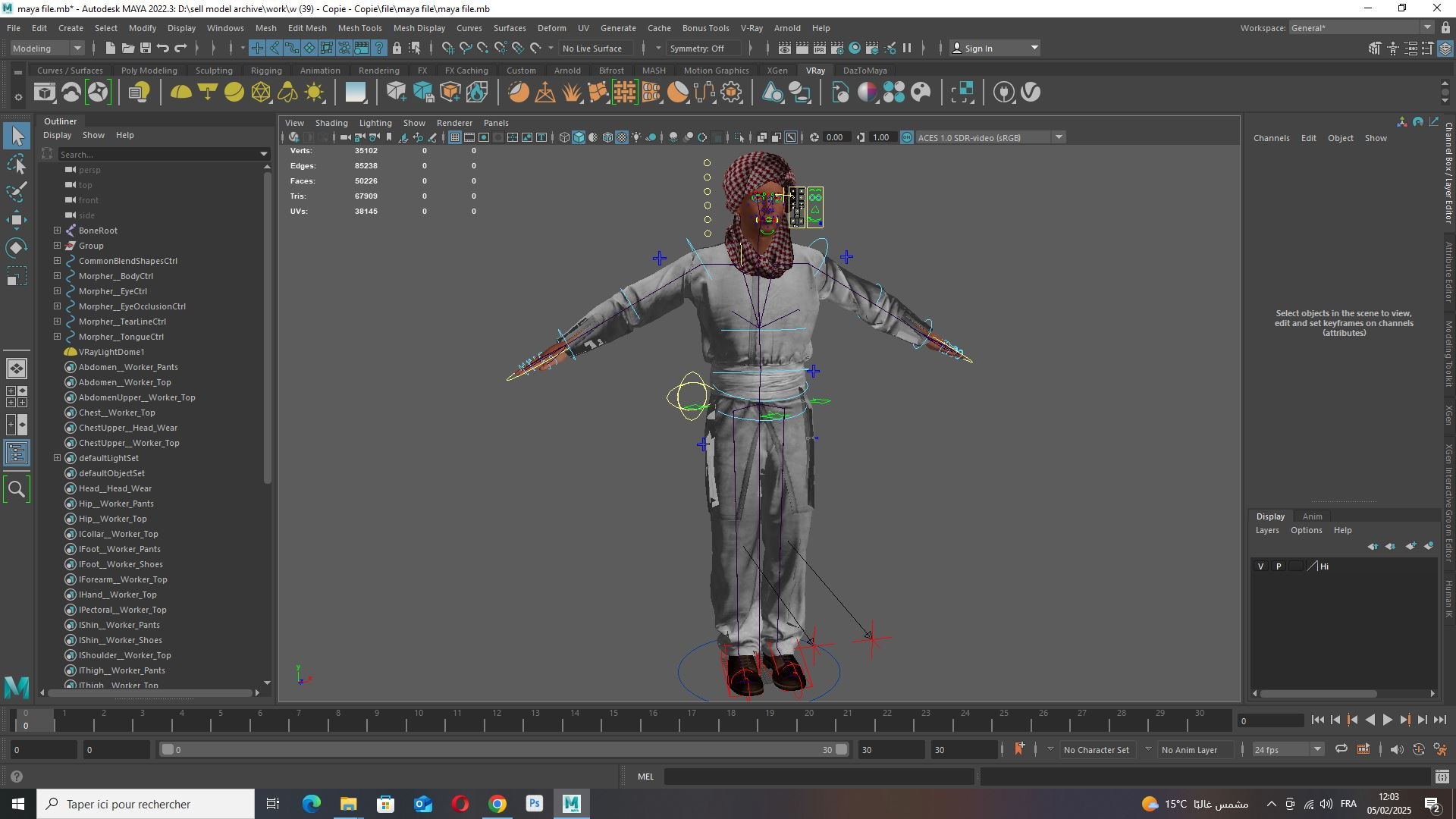Toggle audio mute speaker icon
The width and height of the screenshot is (1456, 819).
[1397, 749]
